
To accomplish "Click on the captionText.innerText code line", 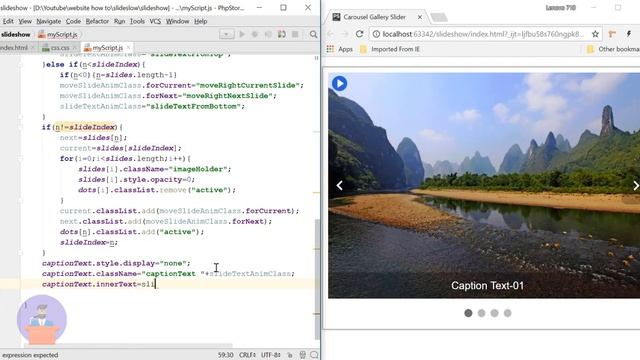I will tap(99, 284).
